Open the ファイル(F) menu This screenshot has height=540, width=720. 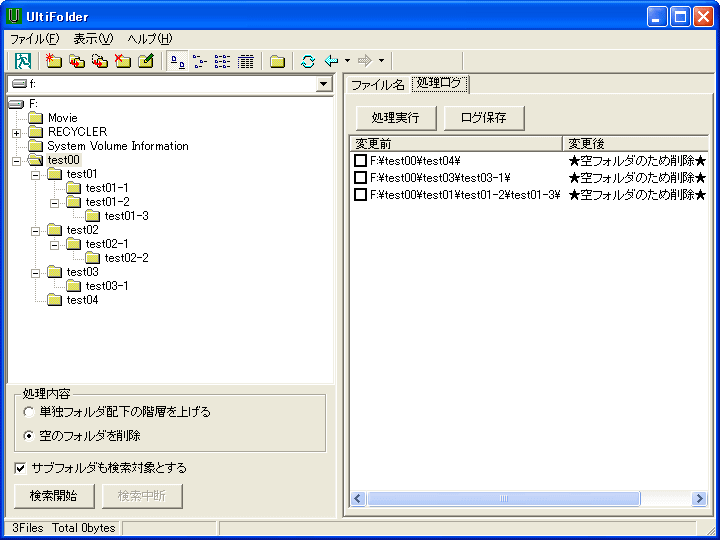(x=35, y=38)
